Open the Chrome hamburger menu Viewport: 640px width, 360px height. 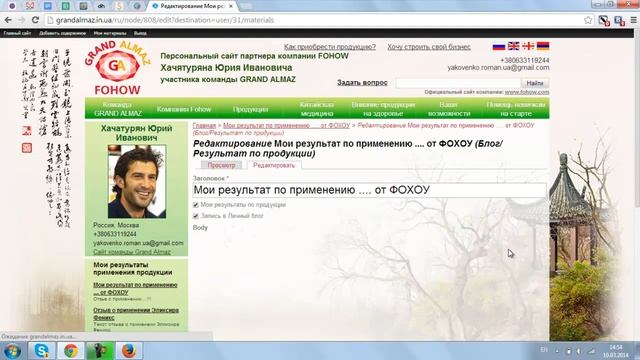633,20
